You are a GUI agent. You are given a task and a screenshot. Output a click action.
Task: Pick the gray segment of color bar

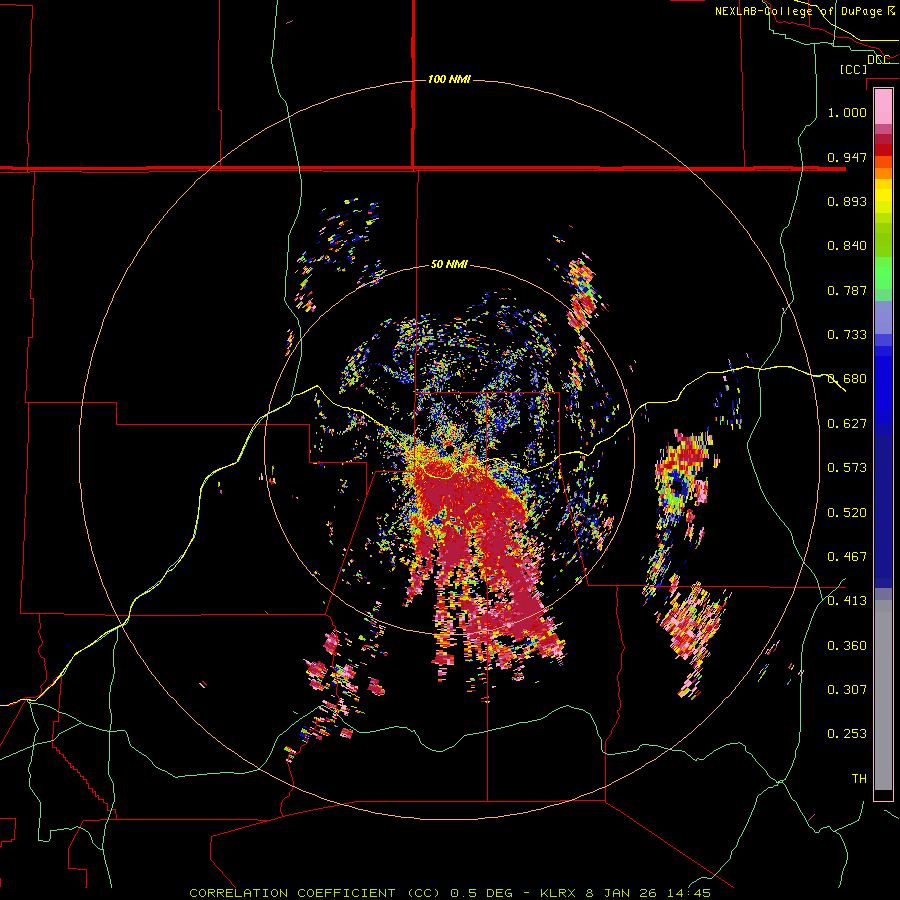point(883,695)
